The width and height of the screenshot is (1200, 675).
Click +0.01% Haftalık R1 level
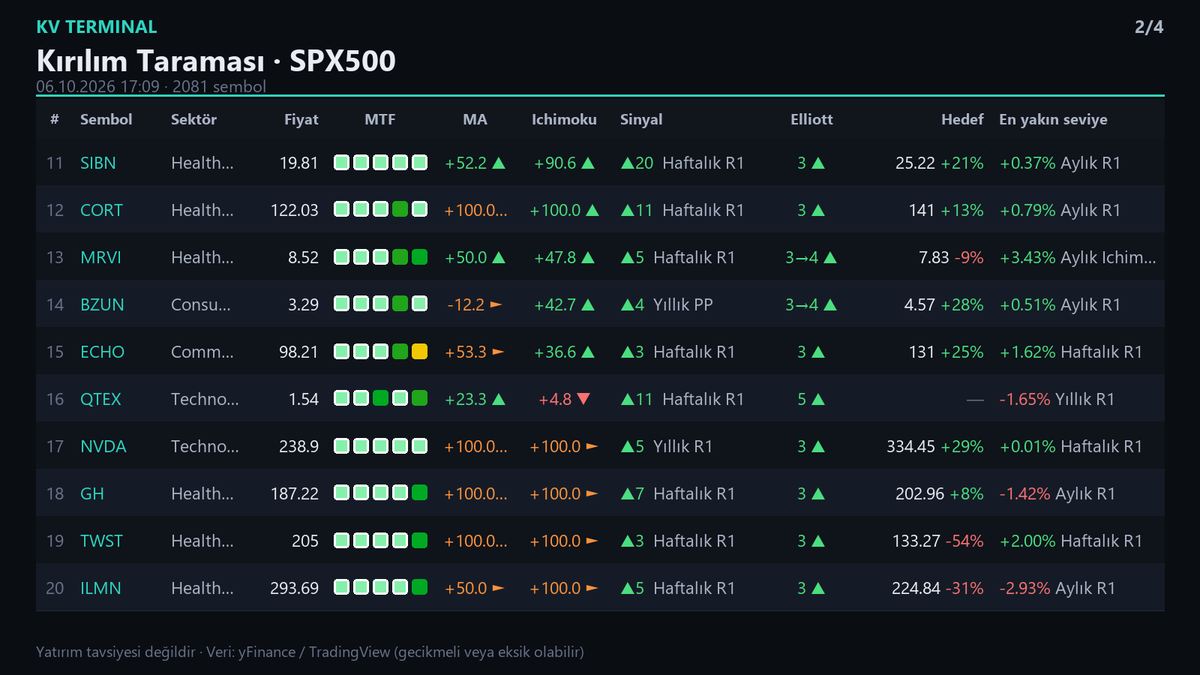point(1071,446)
